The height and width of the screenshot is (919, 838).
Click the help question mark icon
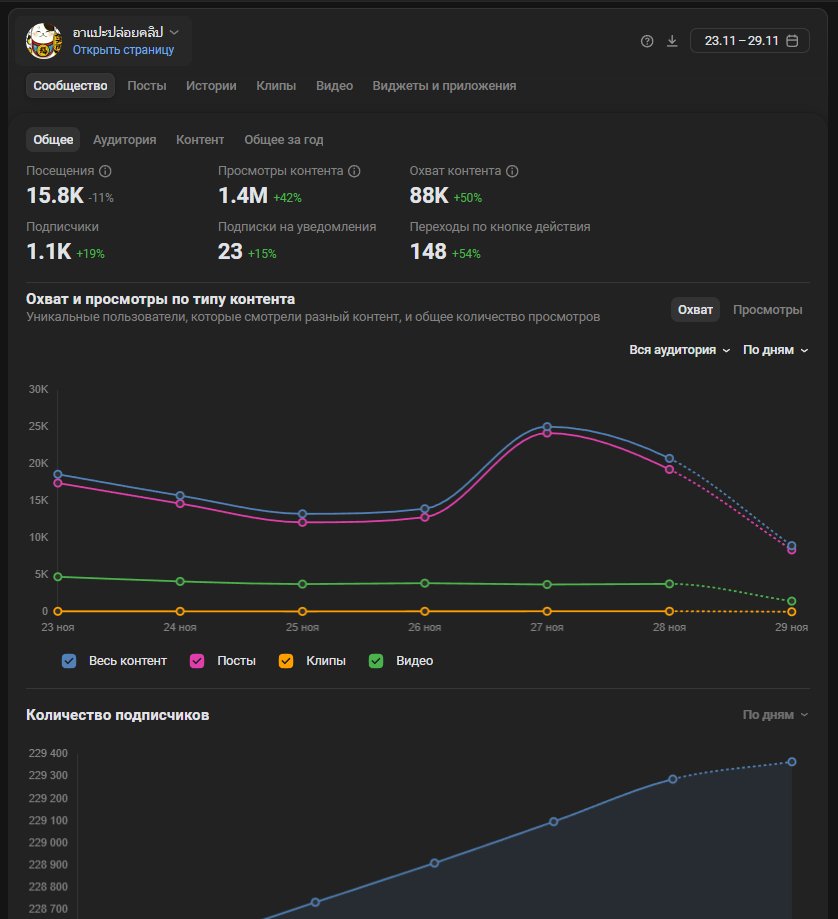point(647,41)
